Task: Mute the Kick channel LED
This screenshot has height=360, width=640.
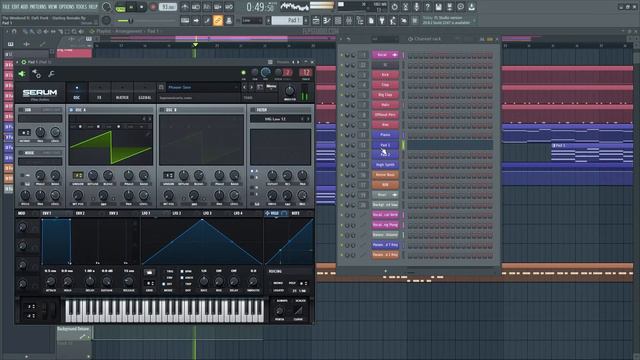Action: click(342, 75)
